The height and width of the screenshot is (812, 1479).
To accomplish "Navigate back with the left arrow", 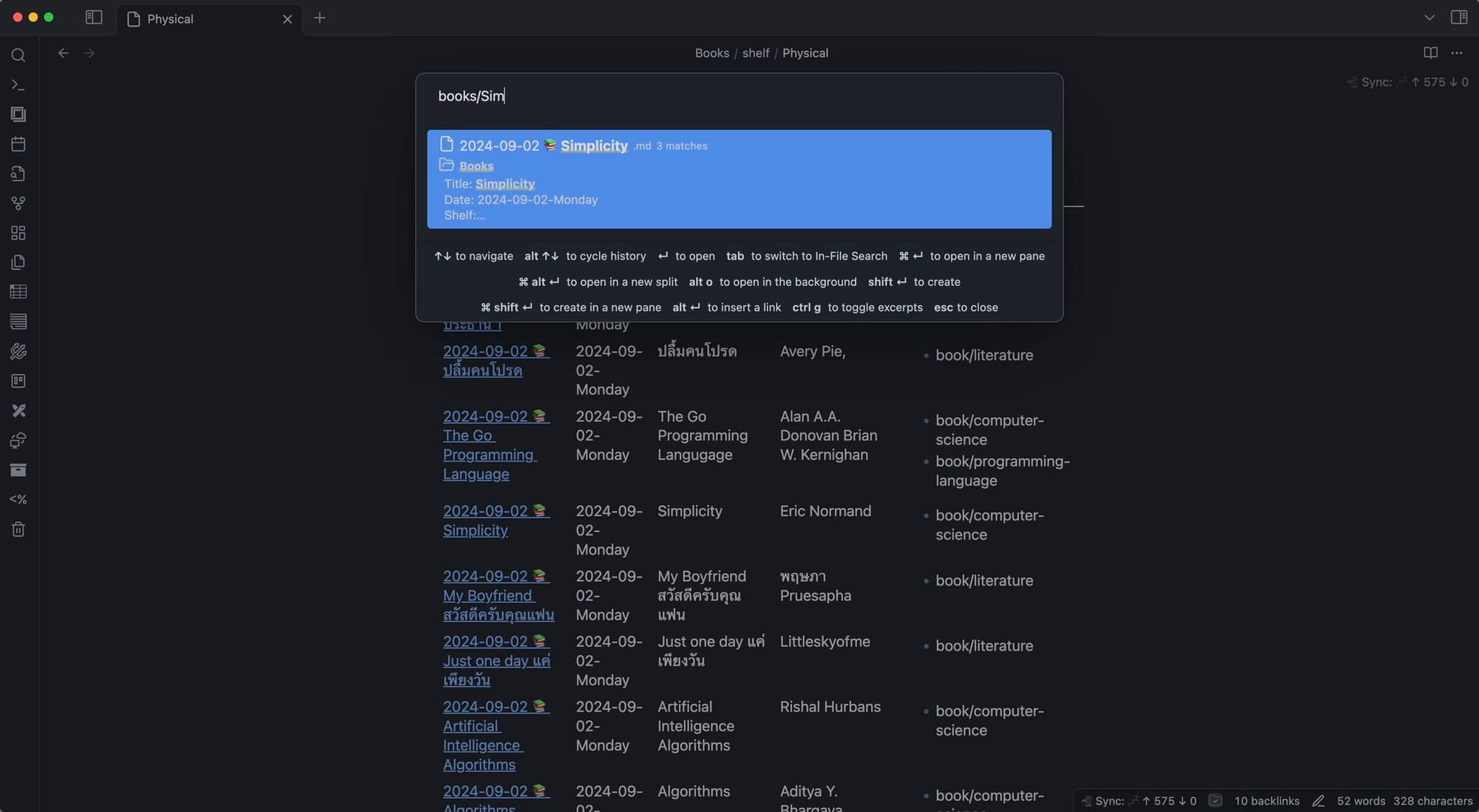I will [64, 53].
